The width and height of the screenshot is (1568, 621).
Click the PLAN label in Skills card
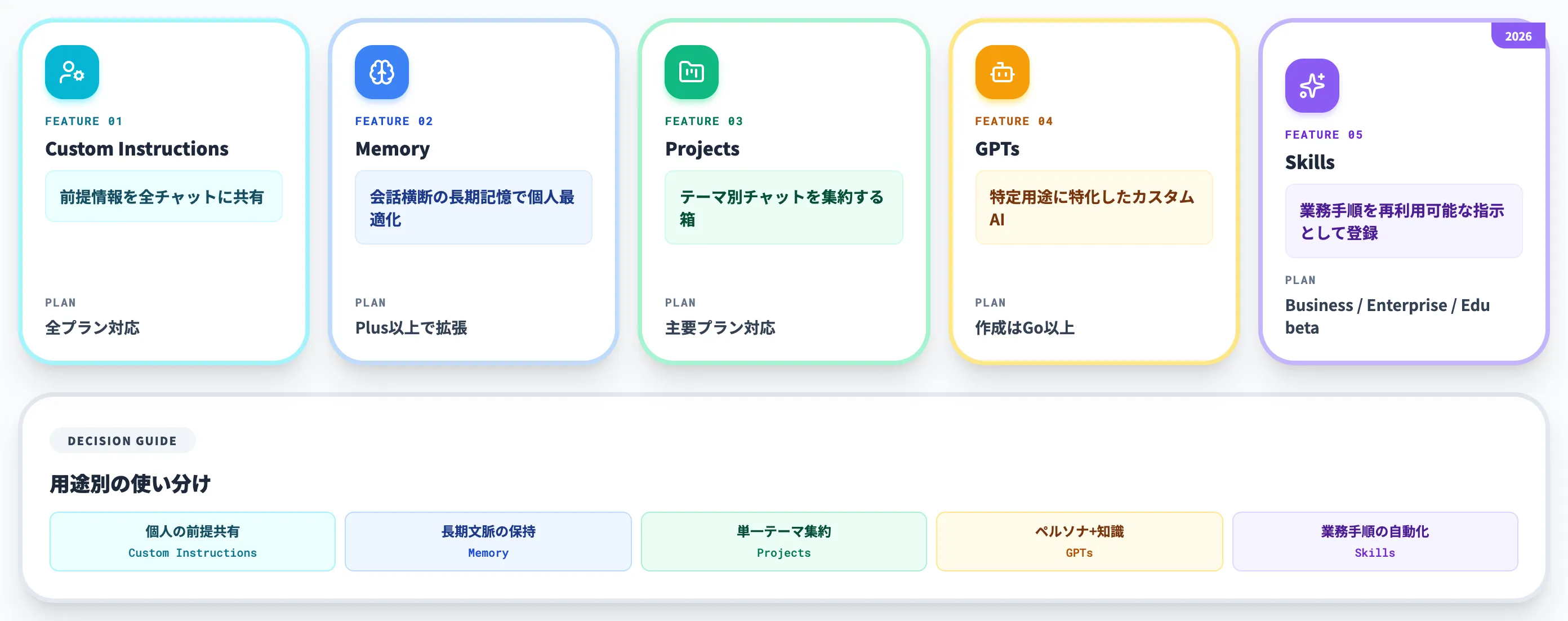click(1300, 280)
